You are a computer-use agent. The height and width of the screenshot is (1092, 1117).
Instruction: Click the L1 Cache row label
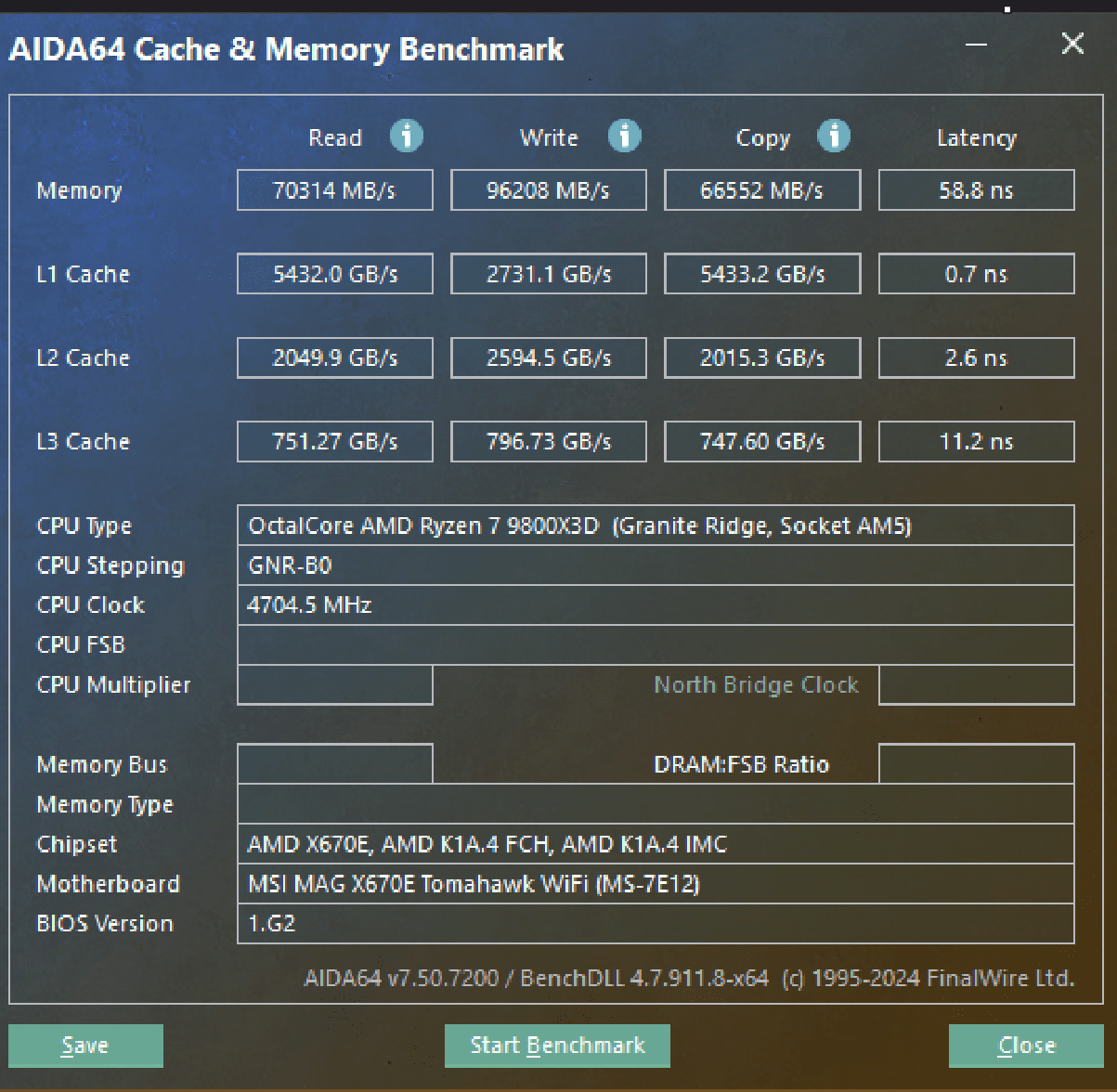[83, 274]
